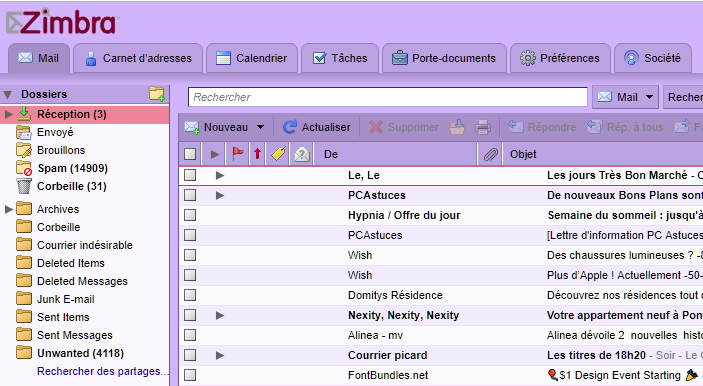Open the non-bold PCAstuces Lettre d'information message
This screenshot has height=386, width=703.
(x=441, y=235)
